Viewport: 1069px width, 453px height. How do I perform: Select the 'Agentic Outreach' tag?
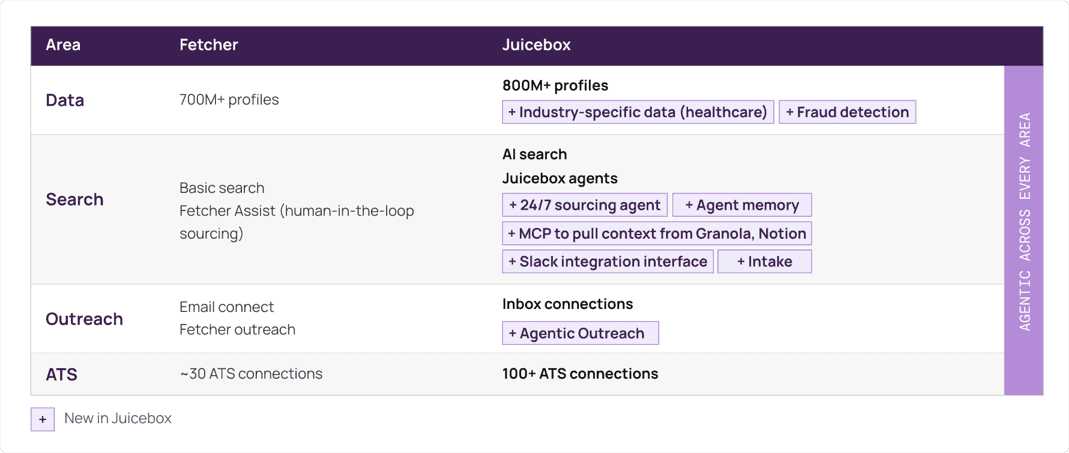click(x=580, y=333)
